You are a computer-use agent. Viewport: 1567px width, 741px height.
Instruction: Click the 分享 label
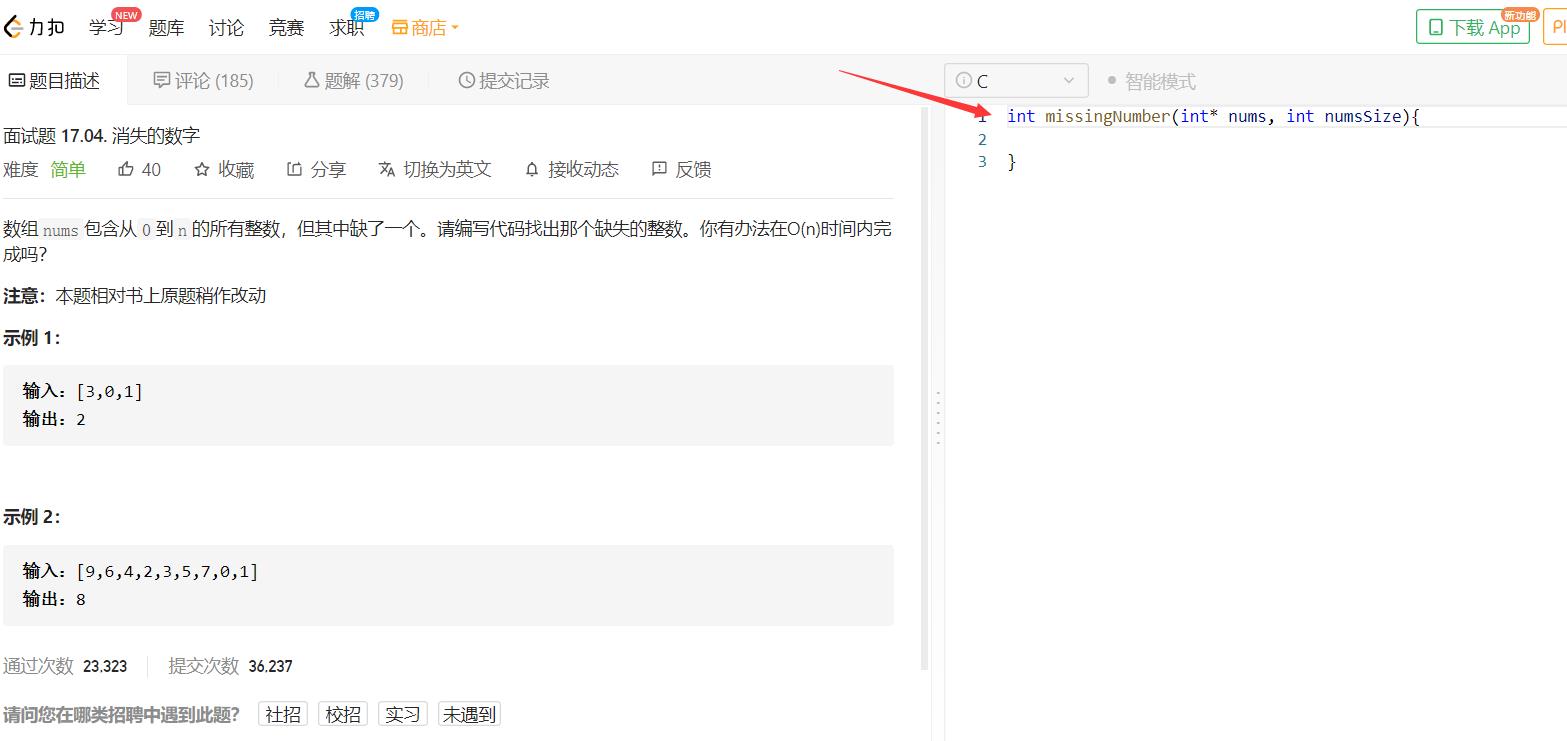point(328,170)
